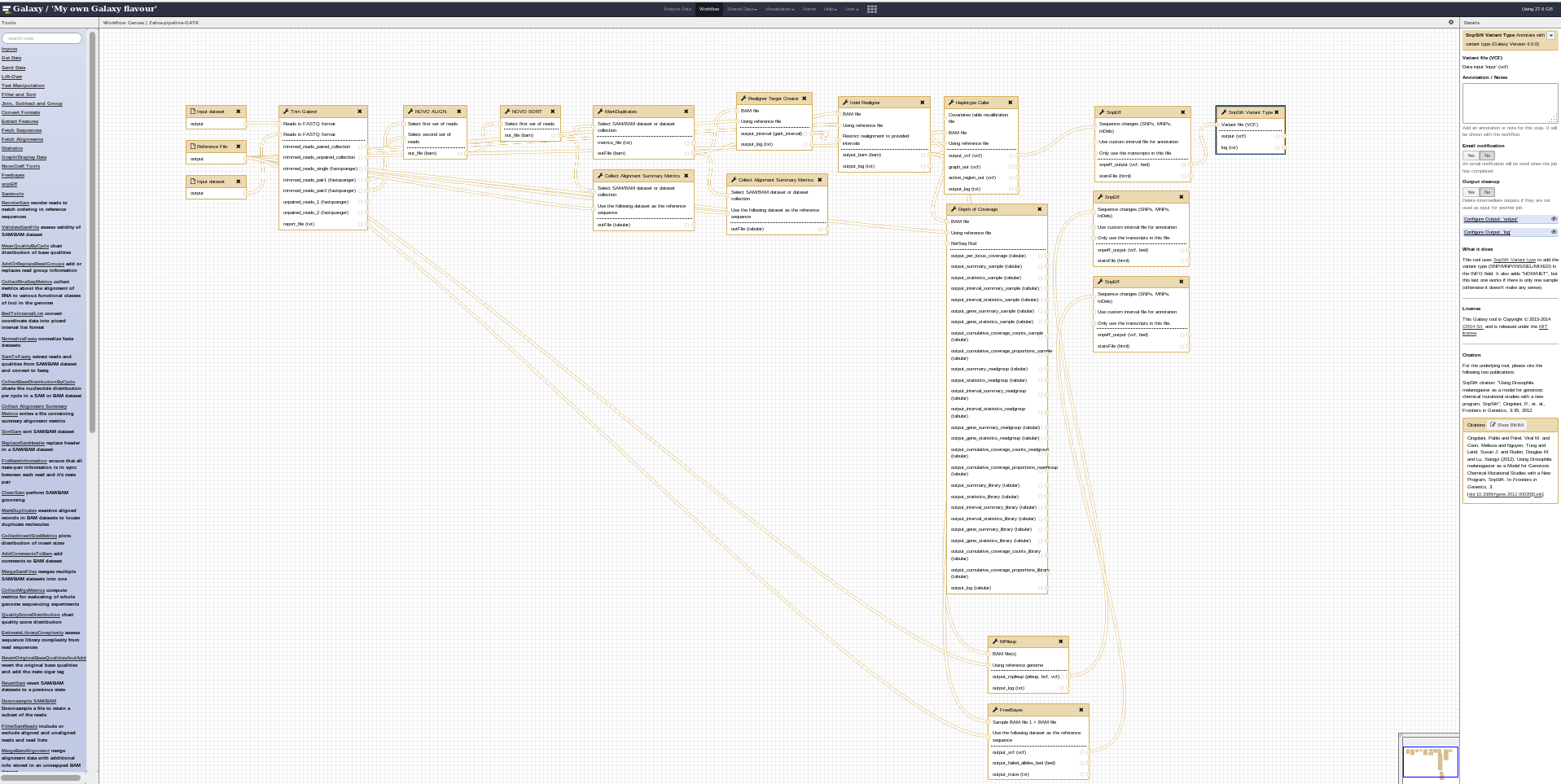This screenshot has width=1561, height=784.
Task: Delete the Depth of Coverage node
Action: tap(1039, 209)
